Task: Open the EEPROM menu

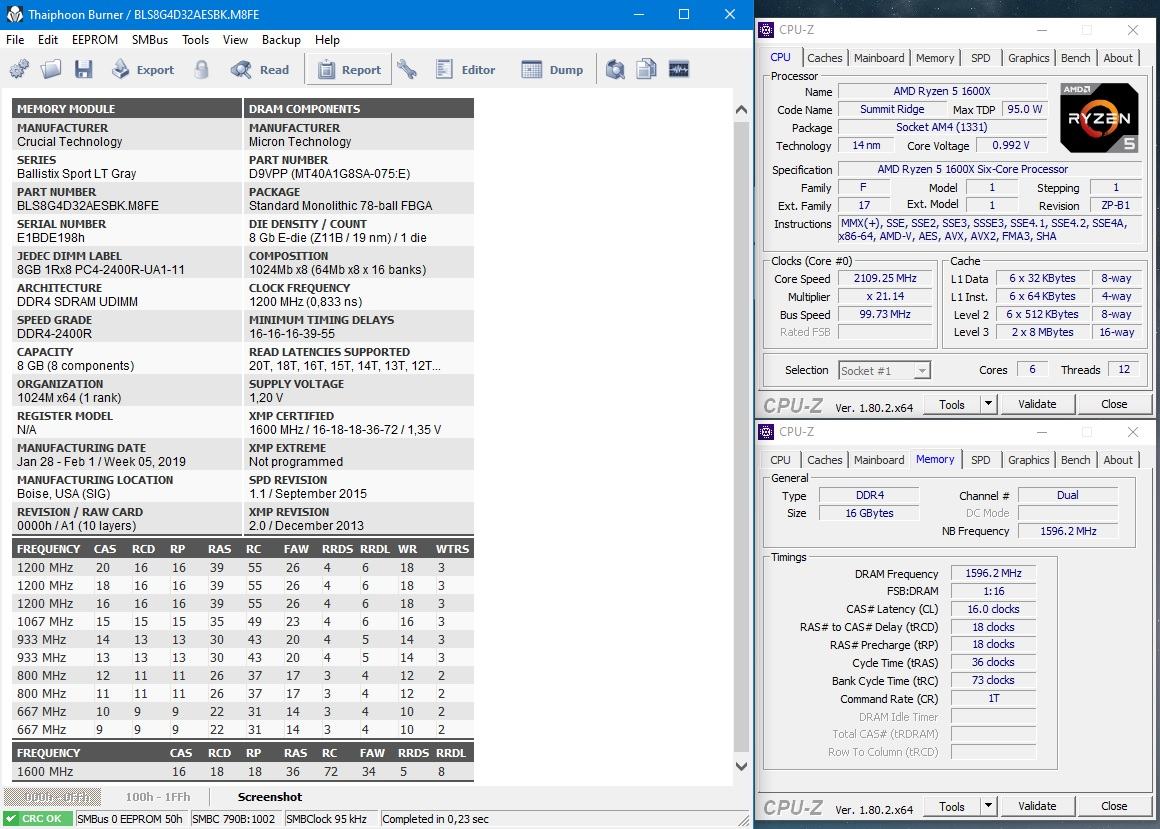Action: coord(95,40)
